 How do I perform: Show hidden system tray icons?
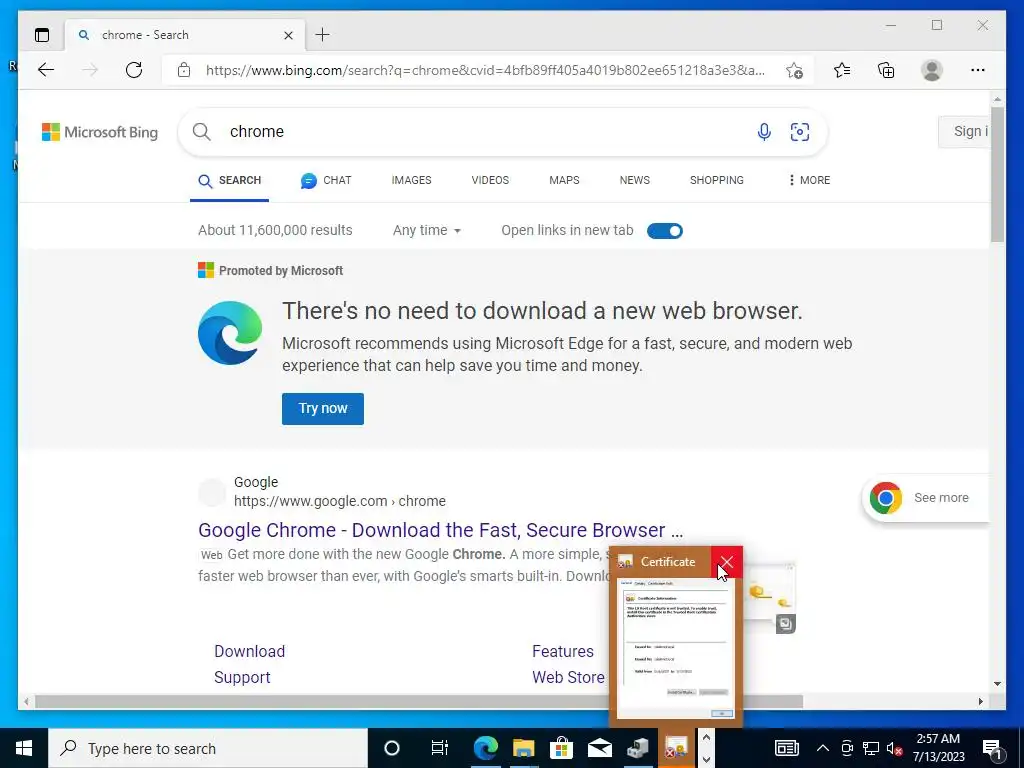(823, 748)
